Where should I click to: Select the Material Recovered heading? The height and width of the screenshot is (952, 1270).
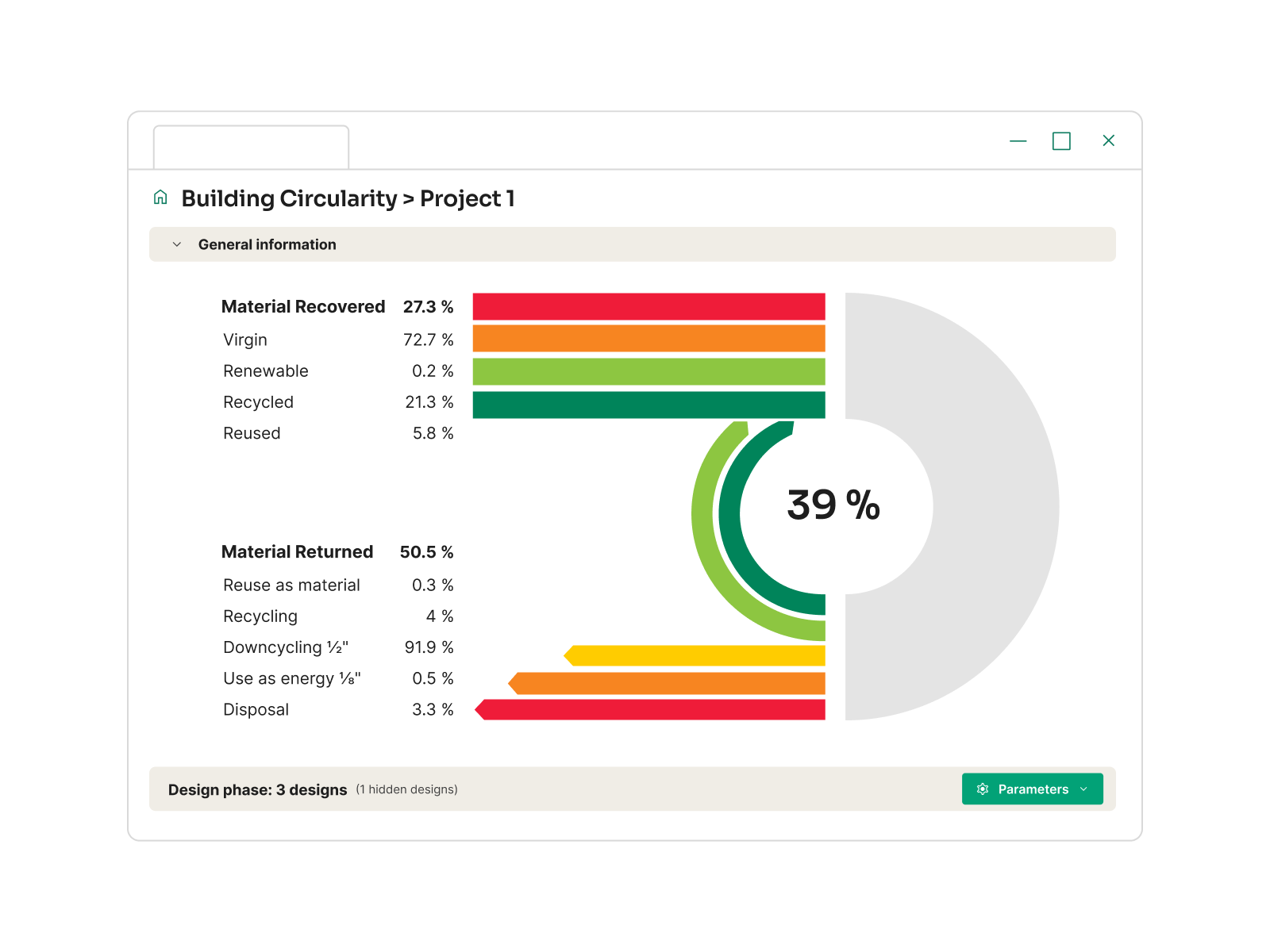coord(303,306)
